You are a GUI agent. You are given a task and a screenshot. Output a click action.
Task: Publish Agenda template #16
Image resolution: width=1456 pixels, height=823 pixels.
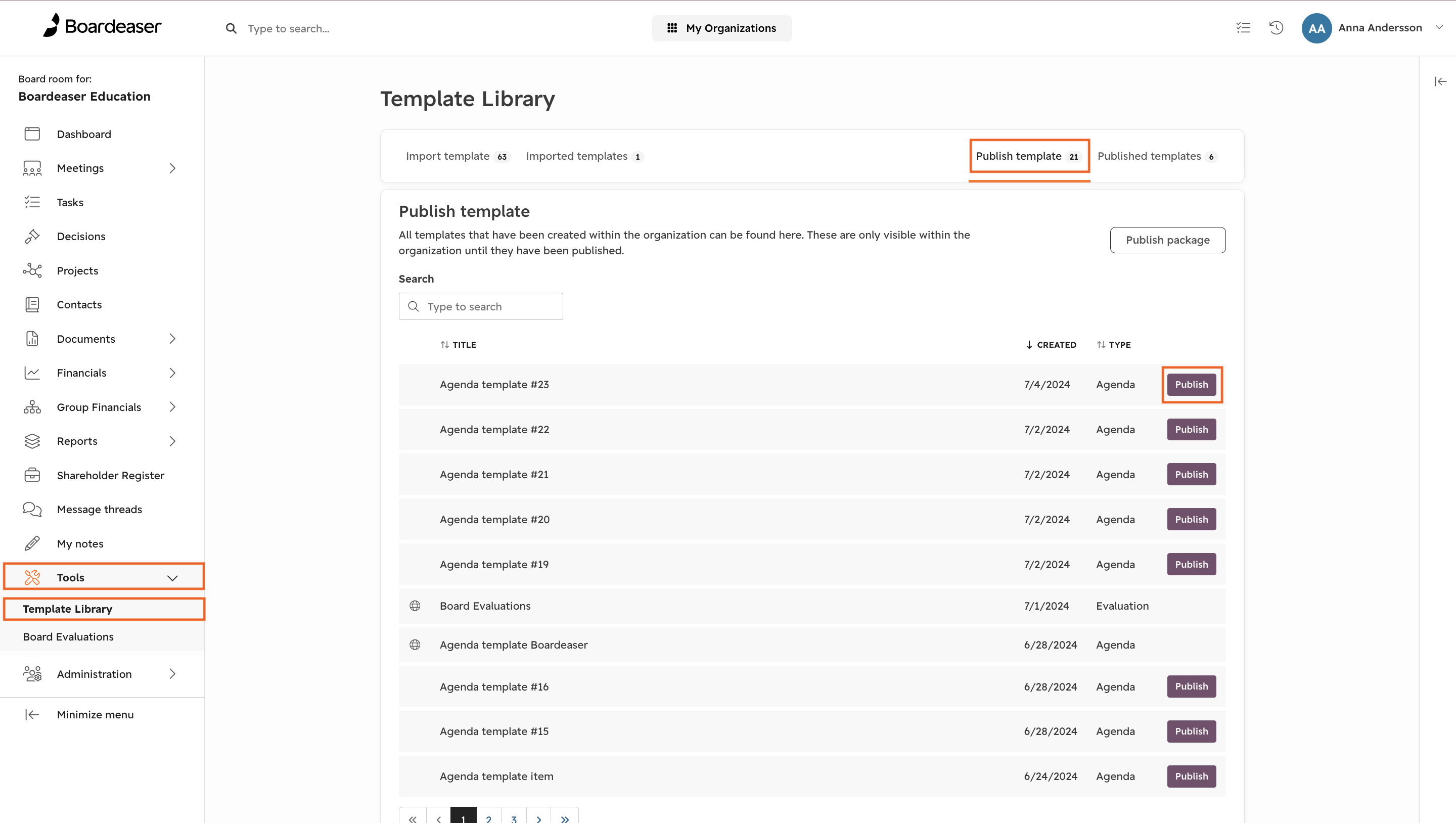pos(1192,686)
